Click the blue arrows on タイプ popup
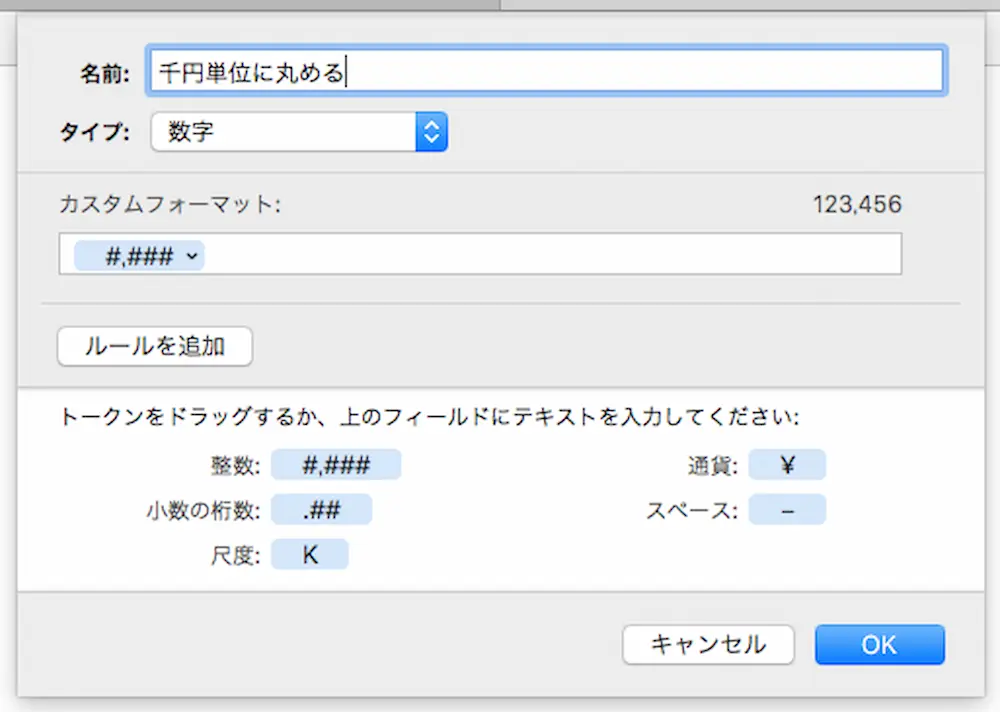Screen dimensions: 1000x712 pyautogui.click(x=431, y=131)
